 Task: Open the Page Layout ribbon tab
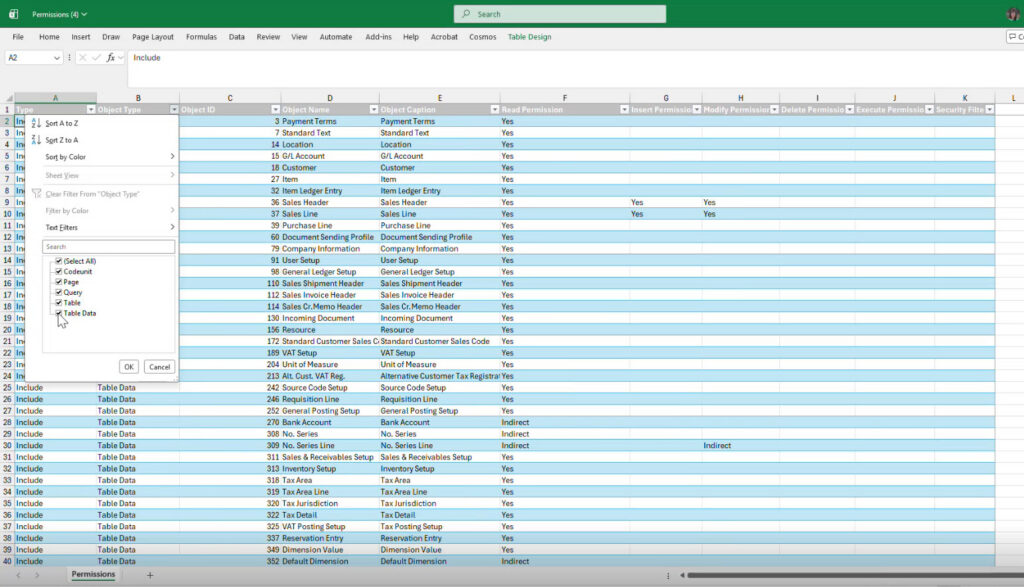pos(153,37)
